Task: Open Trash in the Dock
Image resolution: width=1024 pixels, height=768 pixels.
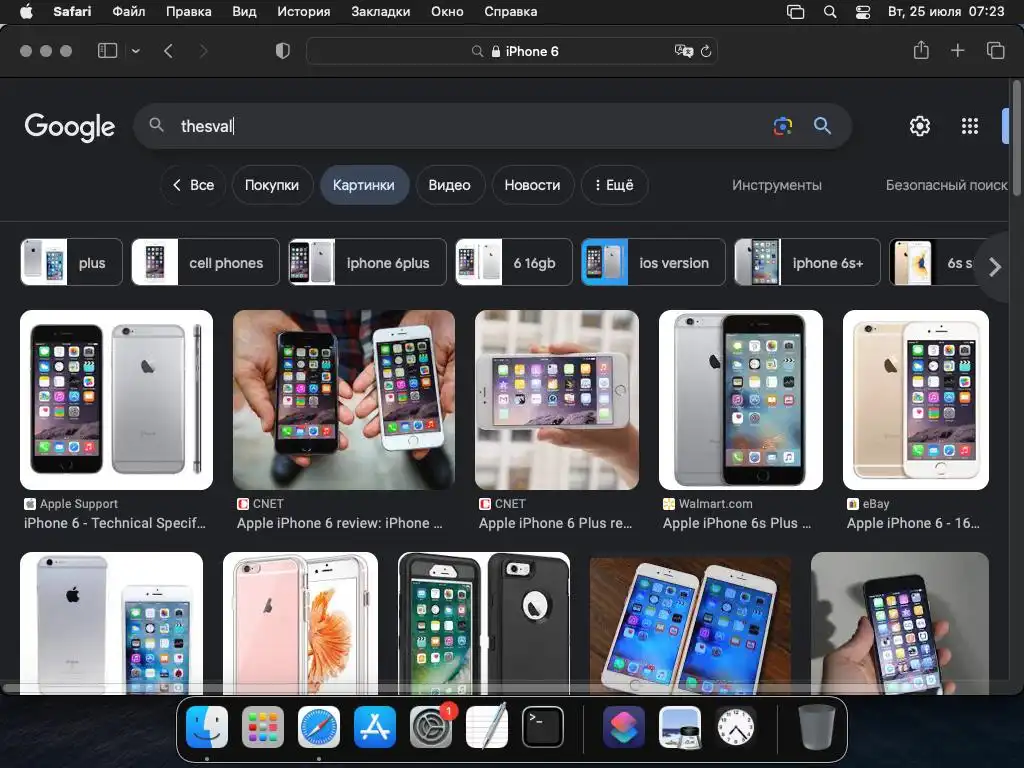Action: coord(816,727)
